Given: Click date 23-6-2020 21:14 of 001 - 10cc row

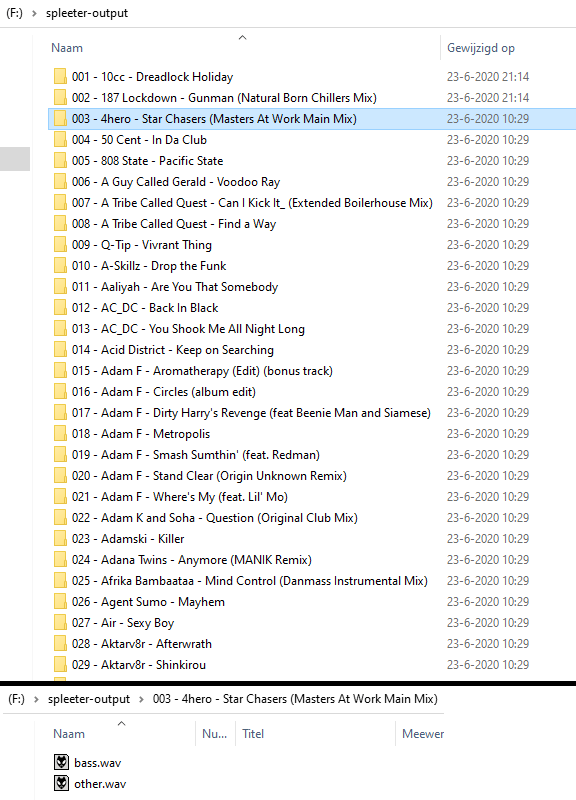Looking at the screenshot, I should [x=488, y=77].
